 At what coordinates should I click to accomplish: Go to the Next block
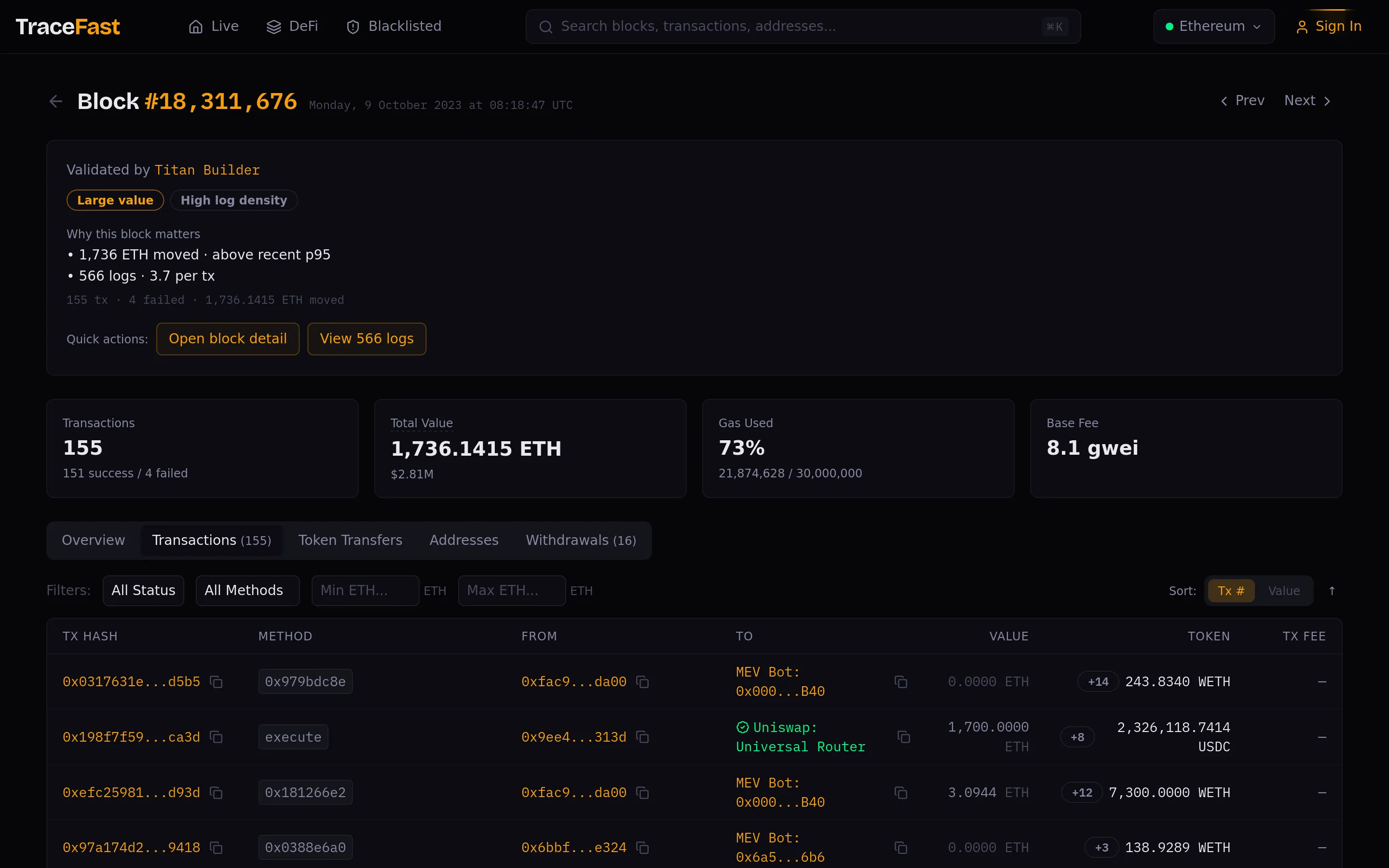coord(1307,100)
